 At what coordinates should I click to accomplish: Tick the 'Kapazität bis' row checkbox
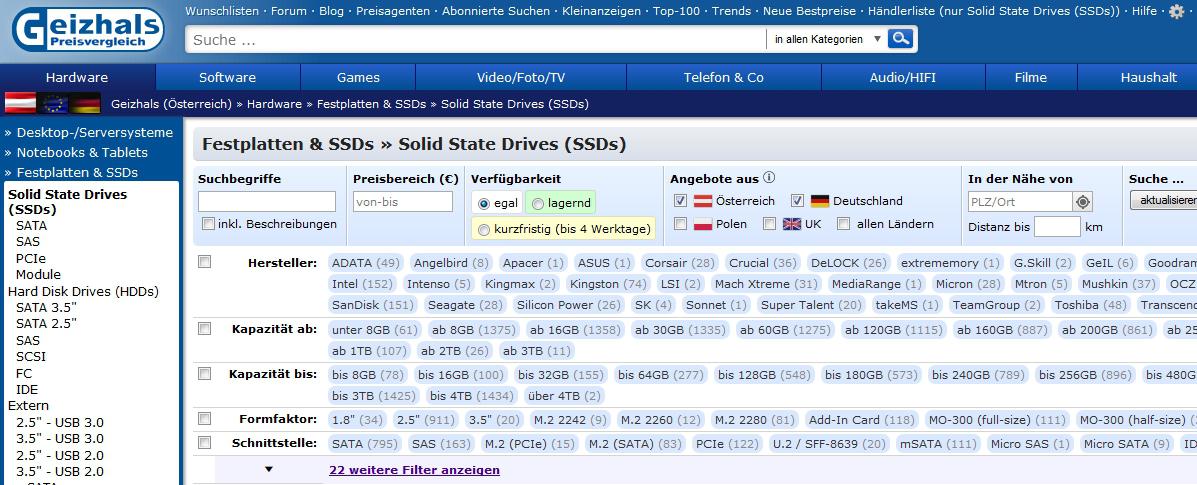click(x=205, y=373)
